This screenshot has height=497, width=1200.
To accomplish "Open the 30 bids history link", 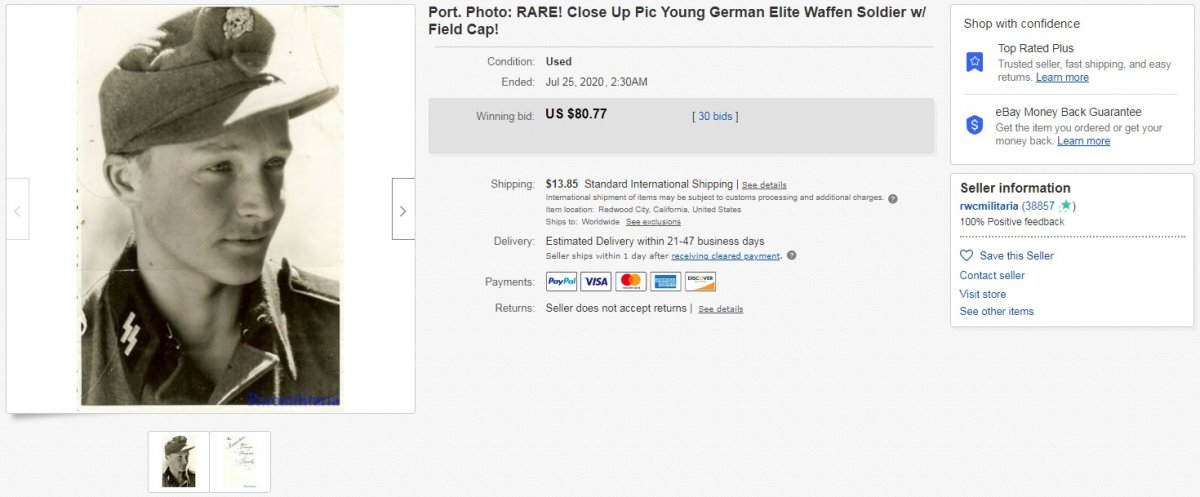I will (715, 116).
